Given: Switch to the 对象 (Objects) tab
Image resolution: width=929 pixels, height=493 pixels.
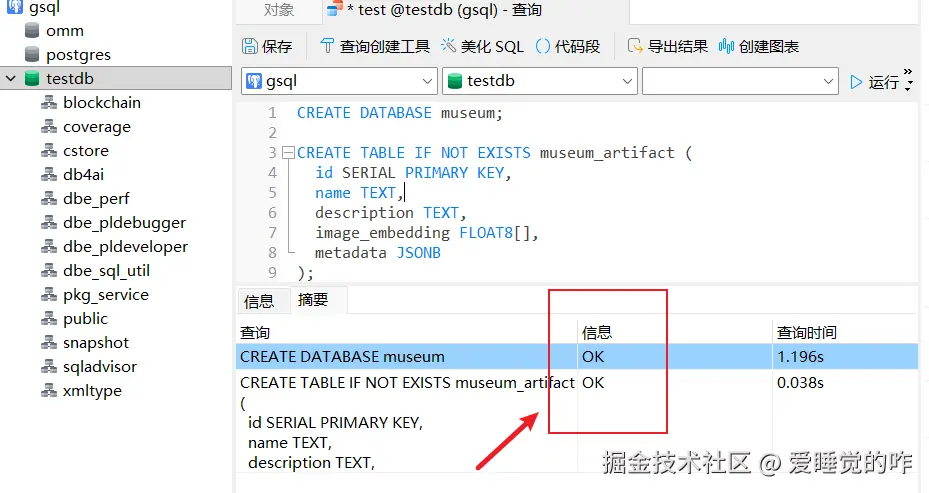Looking at the screenshot, I should click(278, 10).
